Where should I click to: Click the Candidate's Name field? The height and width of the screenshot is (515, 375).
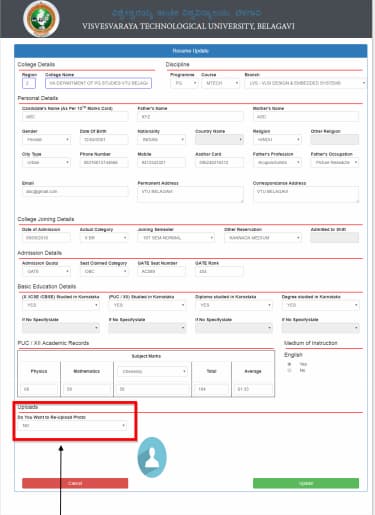point(75,117)
